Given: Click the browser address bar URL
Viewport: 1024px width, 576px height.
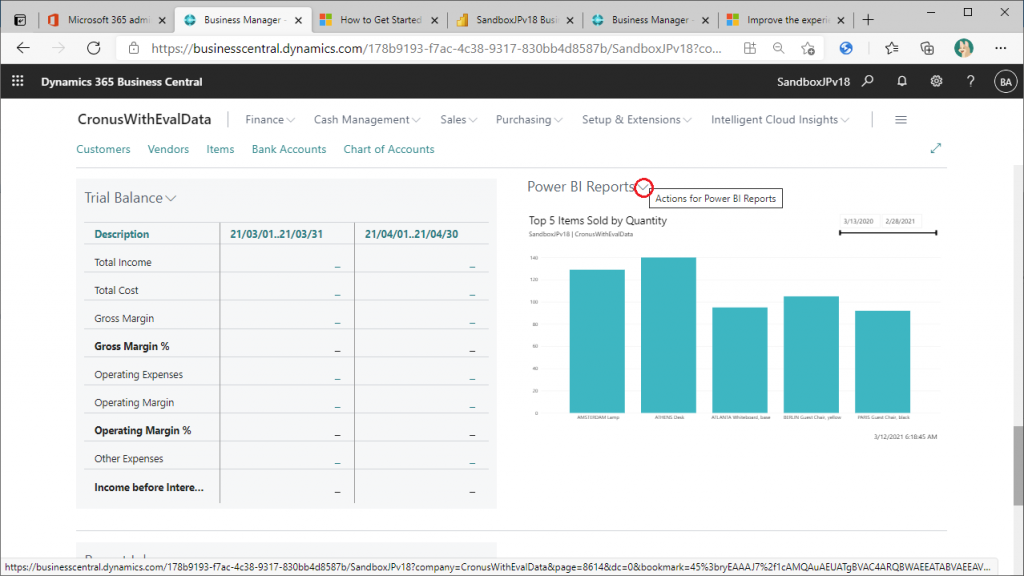Looking at the screenshot, I should (x=436, y=48).
